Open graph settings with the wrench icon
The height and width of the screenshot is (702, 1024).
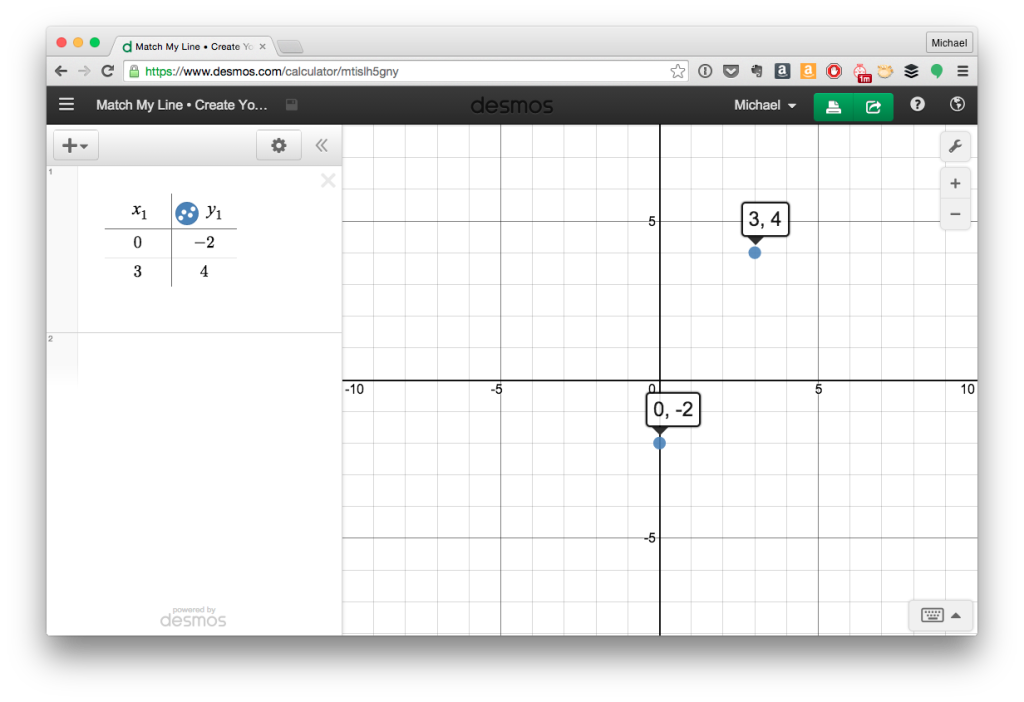955,146
